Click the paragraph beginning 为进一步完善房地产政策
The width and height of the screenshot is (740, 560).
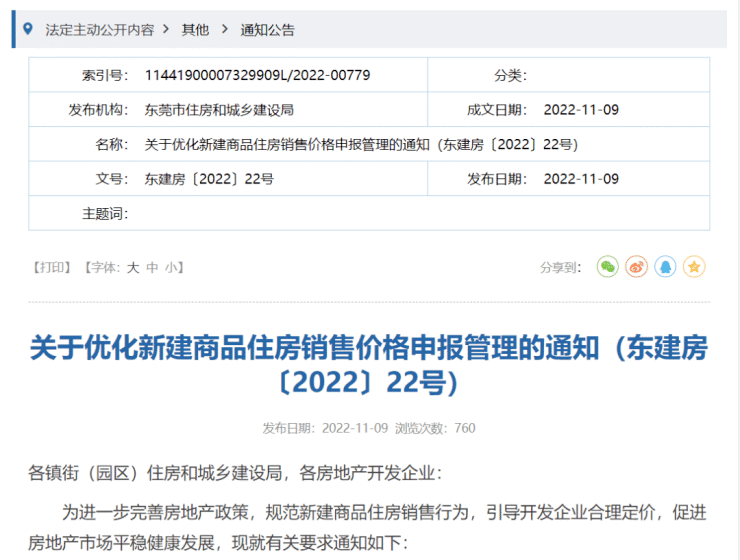[x=367, y=527]
